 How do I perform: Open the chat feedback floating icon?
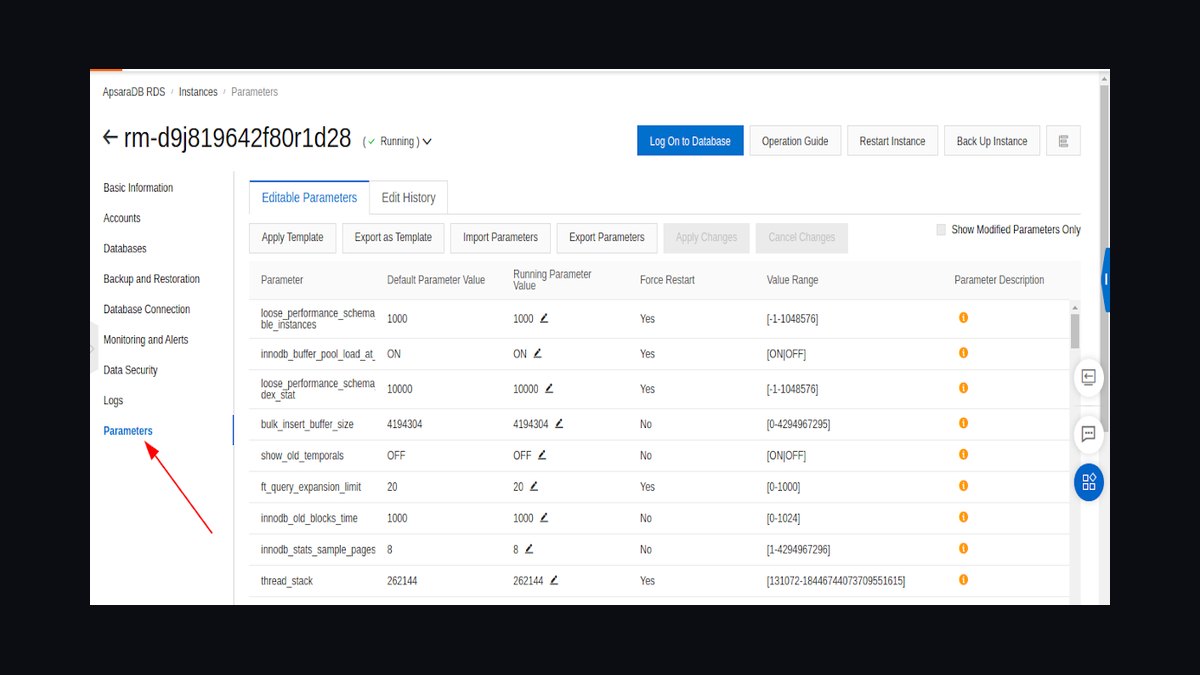(1089, 434)
